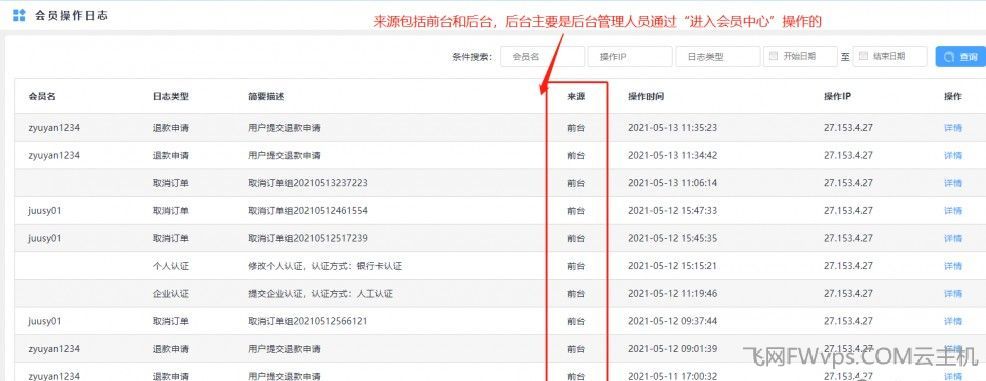Open the 结束日期 date picker
The width and height of the screenshot is (986, 381).
click(x=890, y=57)
